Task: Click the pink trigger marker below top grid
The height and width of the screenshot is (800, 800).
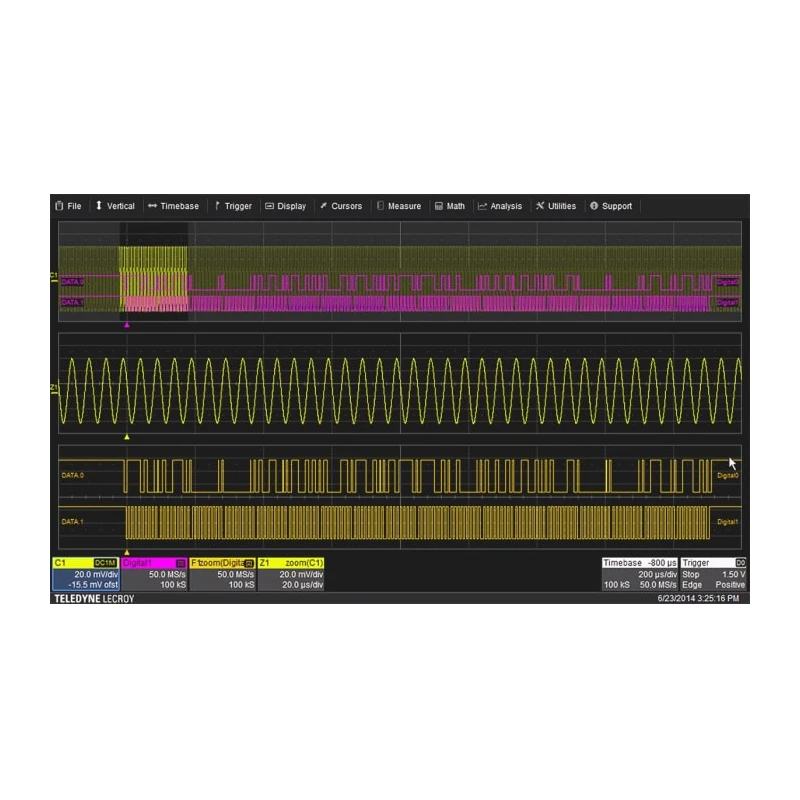Action: click(x=127, y=325)
